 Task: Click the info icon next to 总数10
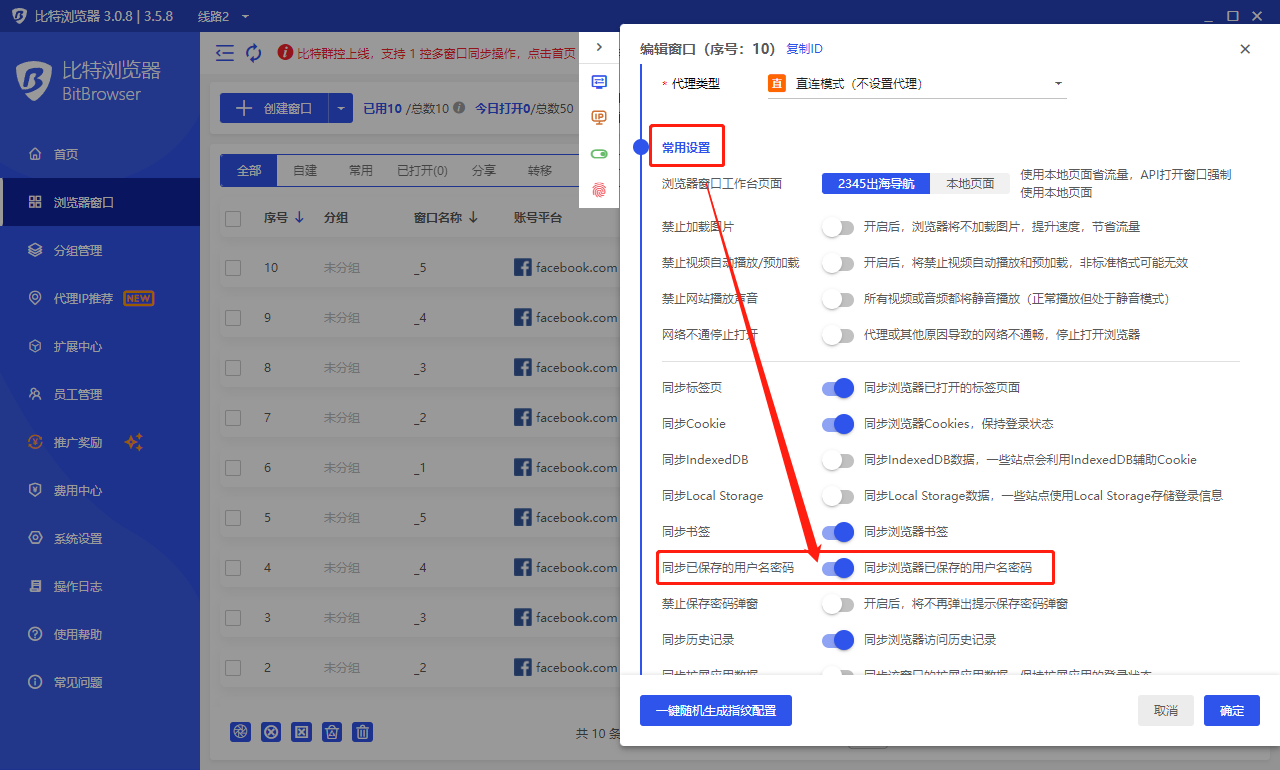coord(459,108)
